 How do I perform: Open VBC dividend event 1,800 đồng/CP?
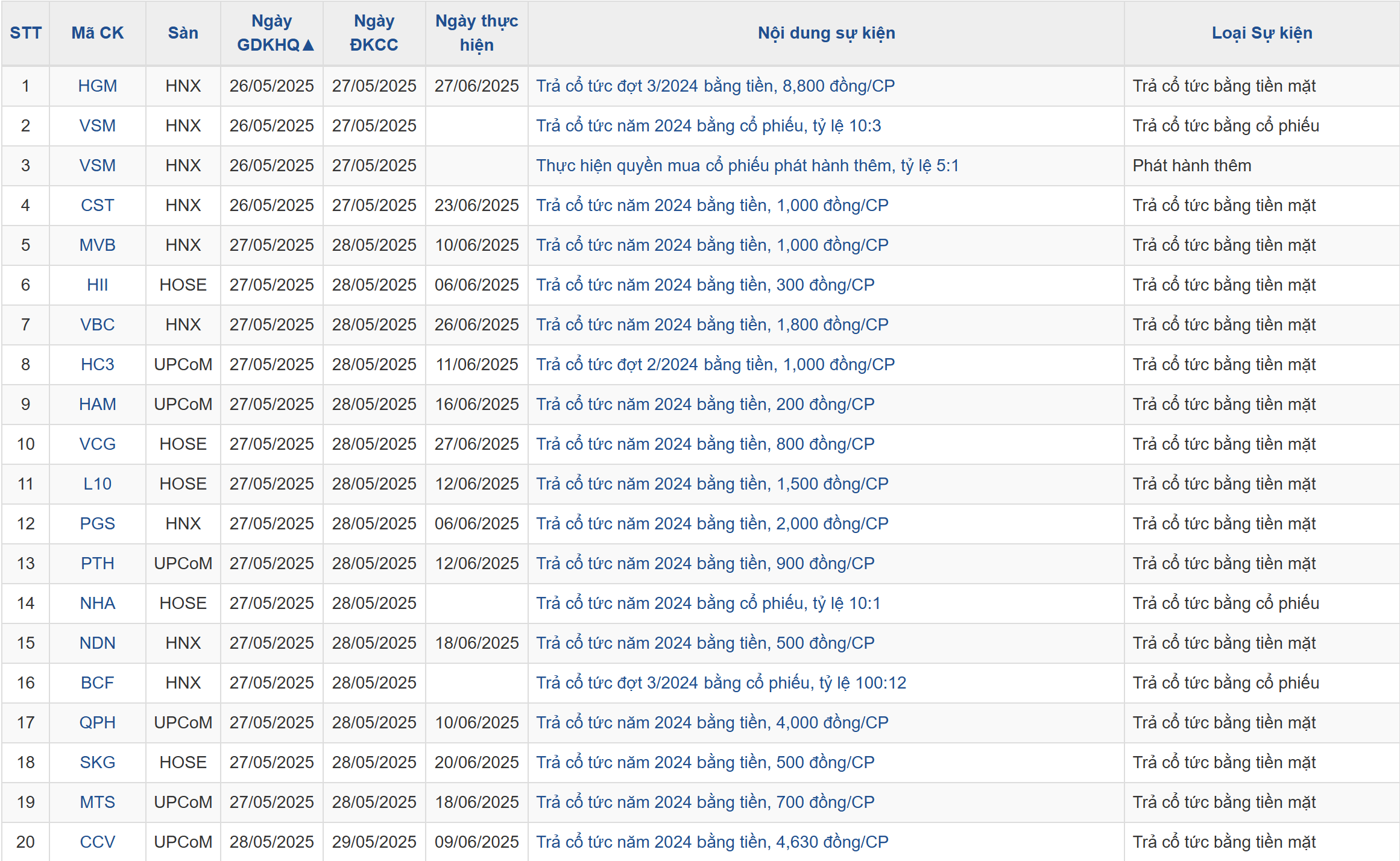713,325
